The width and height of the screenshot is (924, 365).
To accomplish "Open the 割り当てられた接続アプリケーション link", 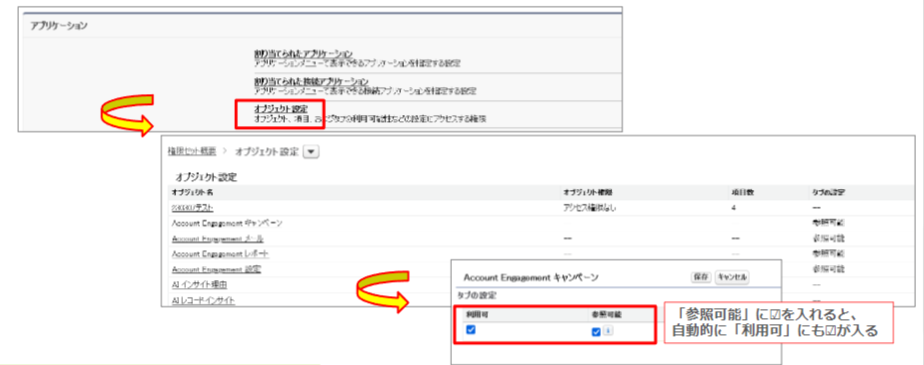I will click(311, 81).
